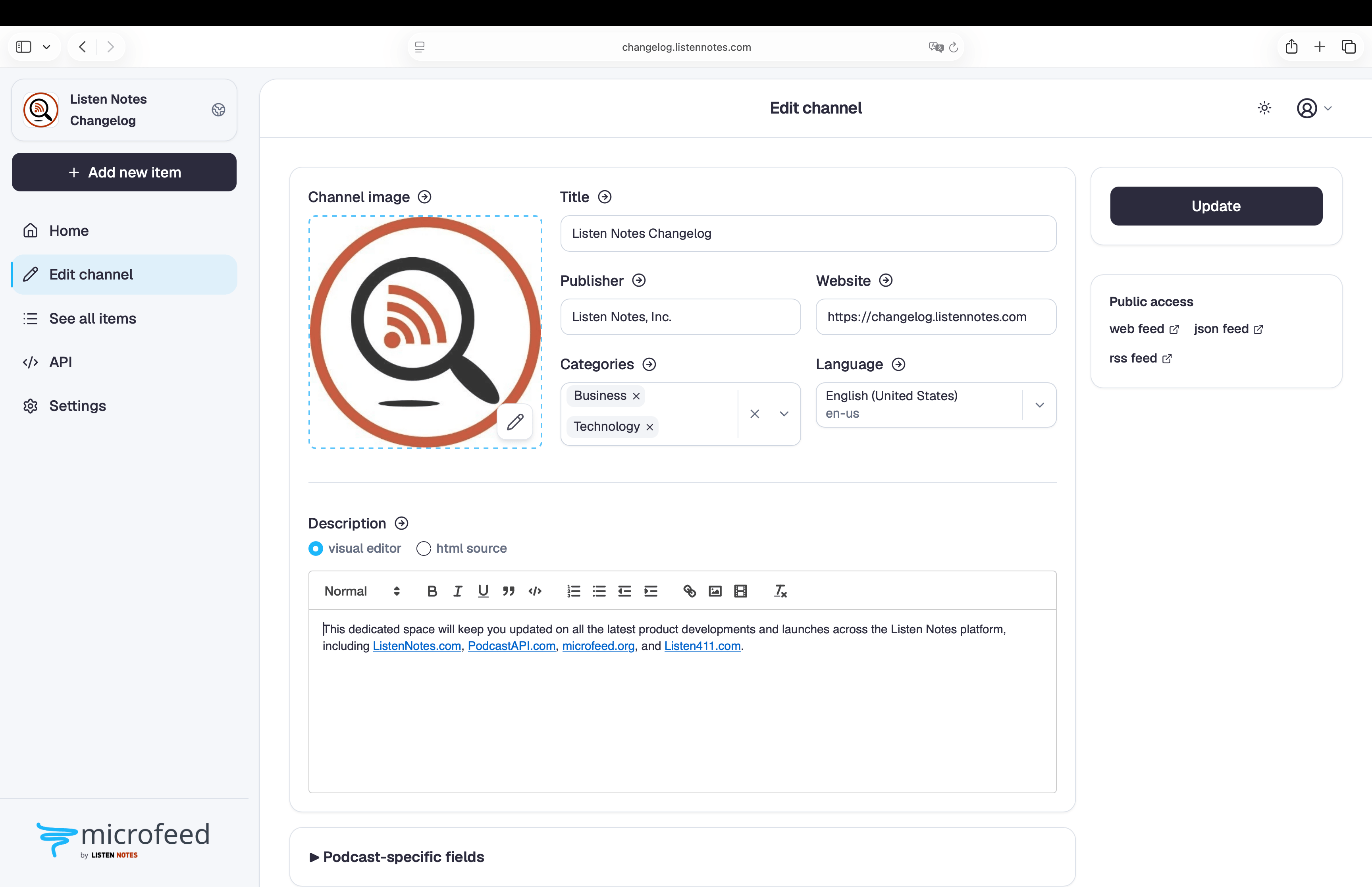
Task: Open help for the Description field
Action: click(401, 523)
